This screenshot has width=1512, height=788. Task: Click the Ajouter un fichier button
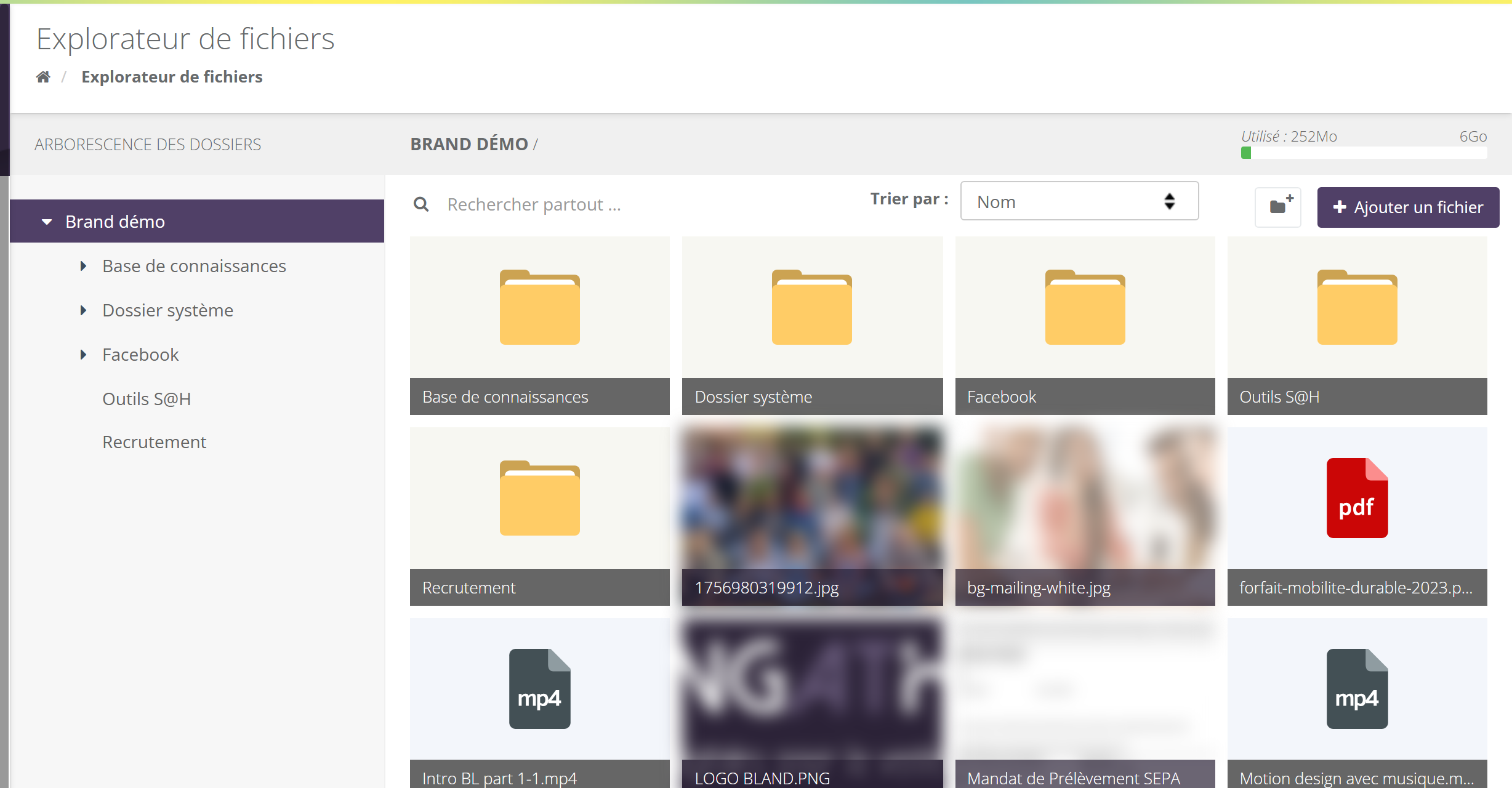1408,207
